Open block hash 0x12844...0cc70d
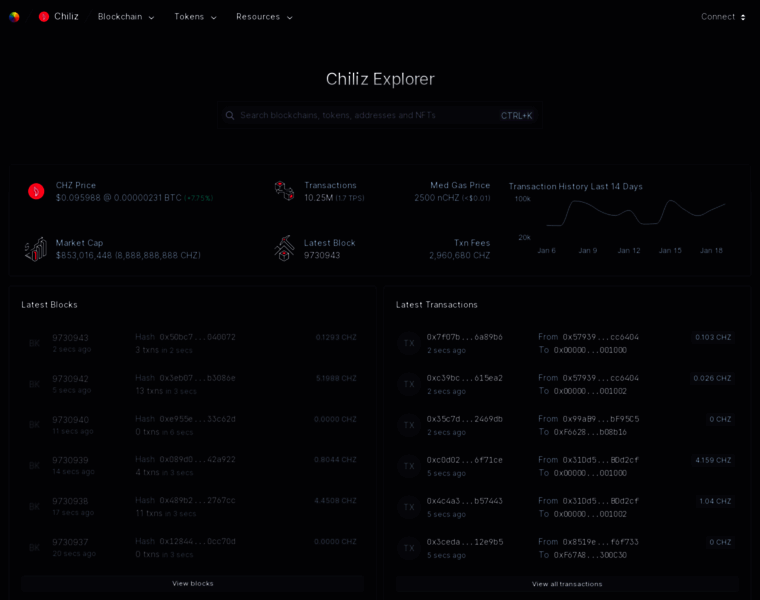Viewport: 760px width, 600px height. pyautogui.click(x=197, y=541)
